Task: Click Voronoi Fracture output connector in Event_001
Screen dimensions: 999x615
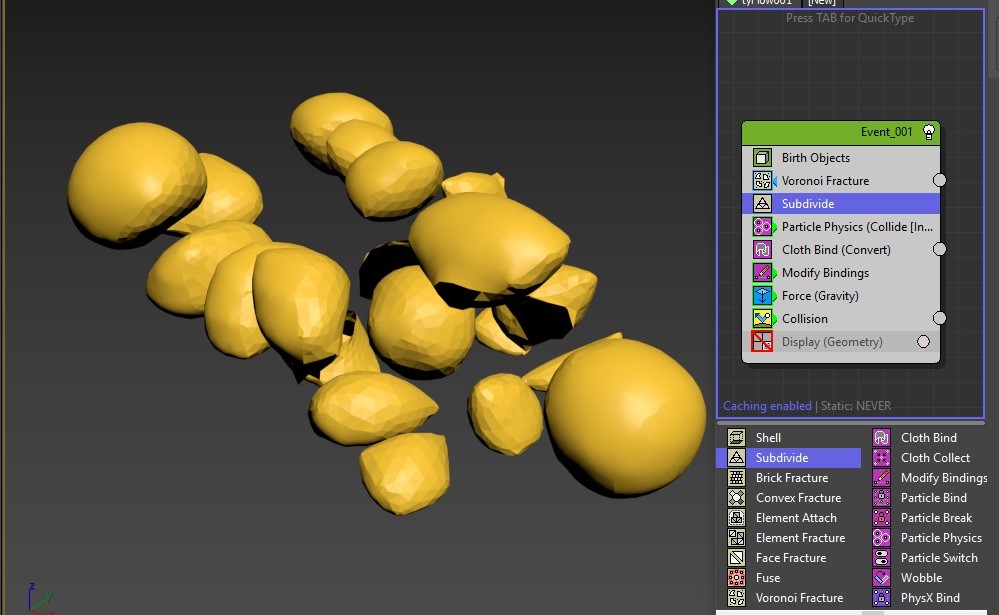Action: pyautogui.click(x=939, y=180)
